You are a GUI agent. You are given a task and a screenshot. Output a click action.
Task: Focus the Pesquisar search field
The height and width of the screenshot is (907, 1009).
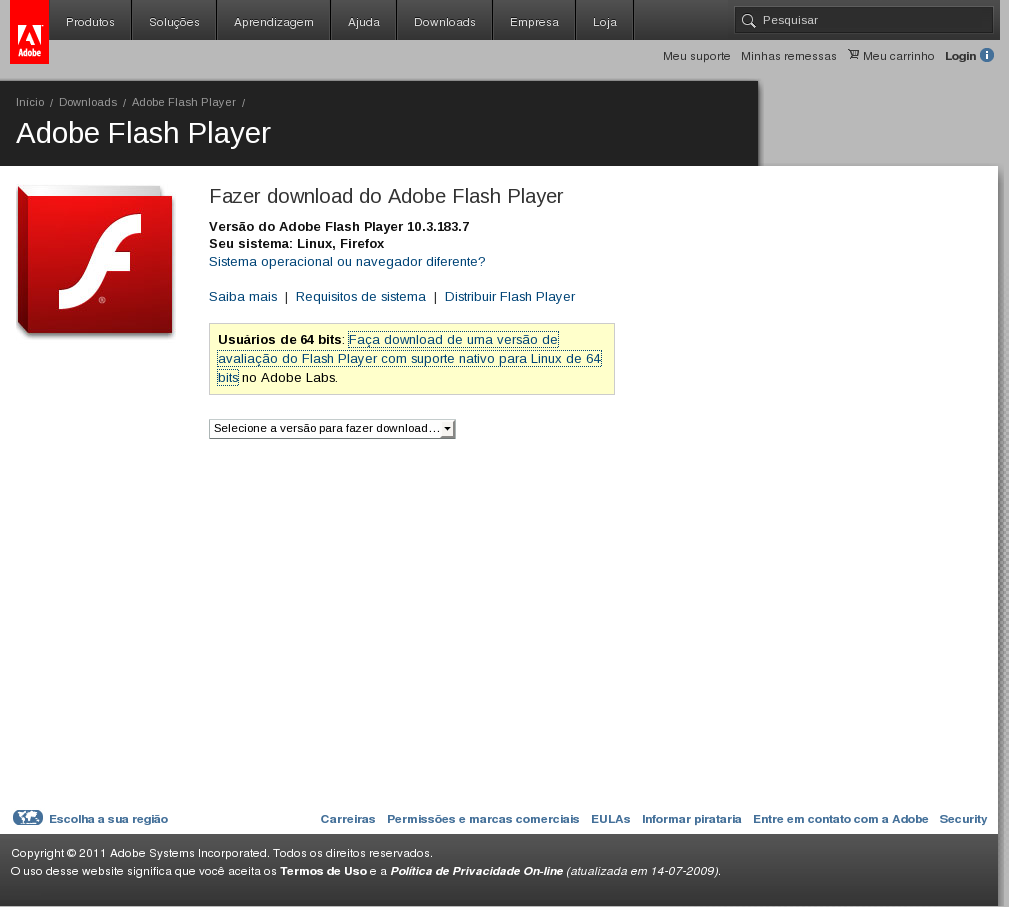tap(864, 20)
